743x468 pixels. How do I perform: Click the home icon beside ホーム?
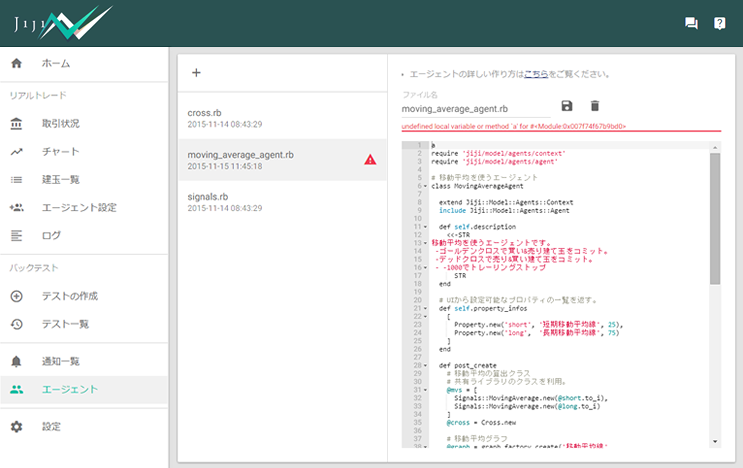pos(17,63)
